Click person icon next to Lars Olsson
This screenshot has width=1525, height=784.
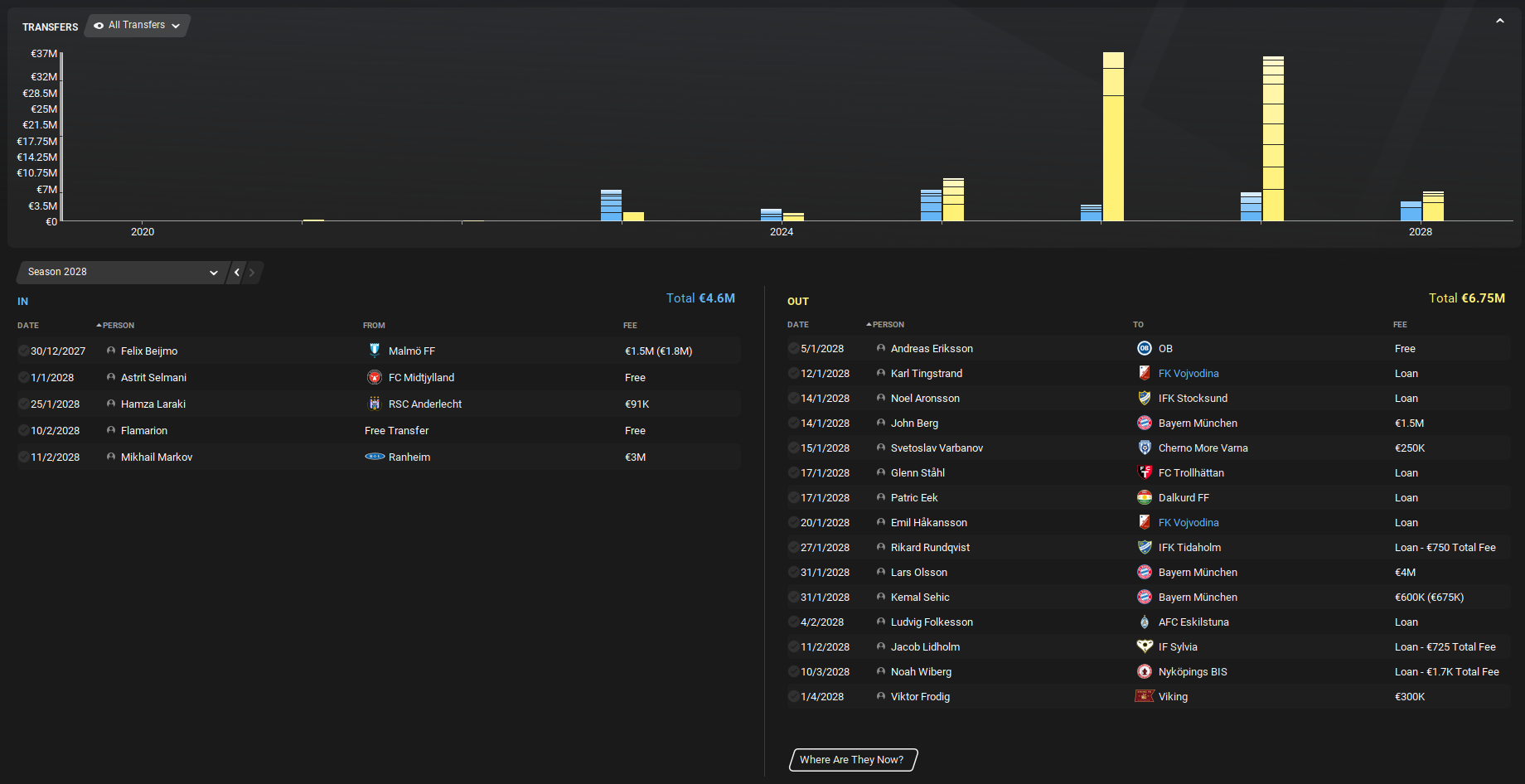pyautogui.click(x=881, y=572)
